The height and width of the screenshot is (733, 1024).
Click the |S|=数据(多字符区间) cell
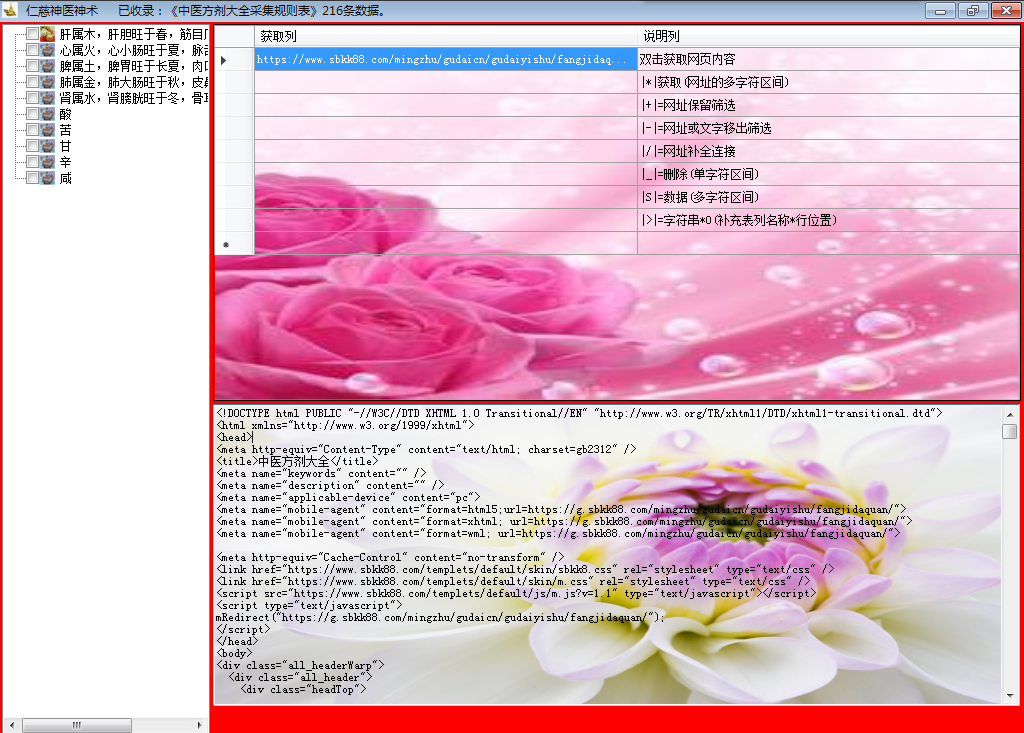point(827,197)
